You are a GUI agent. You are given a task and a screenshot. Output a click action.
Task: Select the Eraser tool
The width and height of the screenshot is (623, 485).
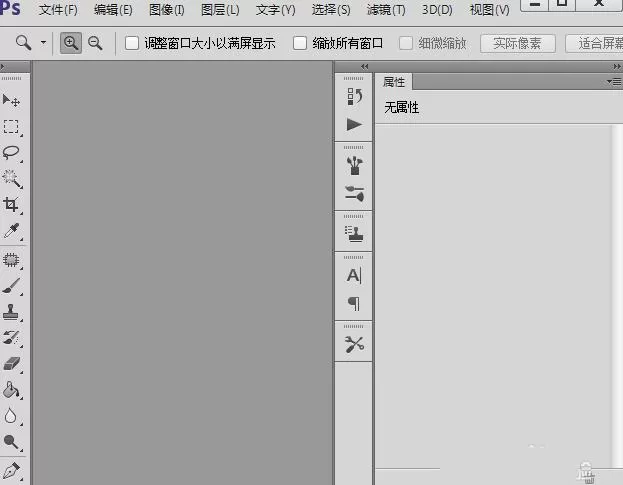click(x=11, y=364)
